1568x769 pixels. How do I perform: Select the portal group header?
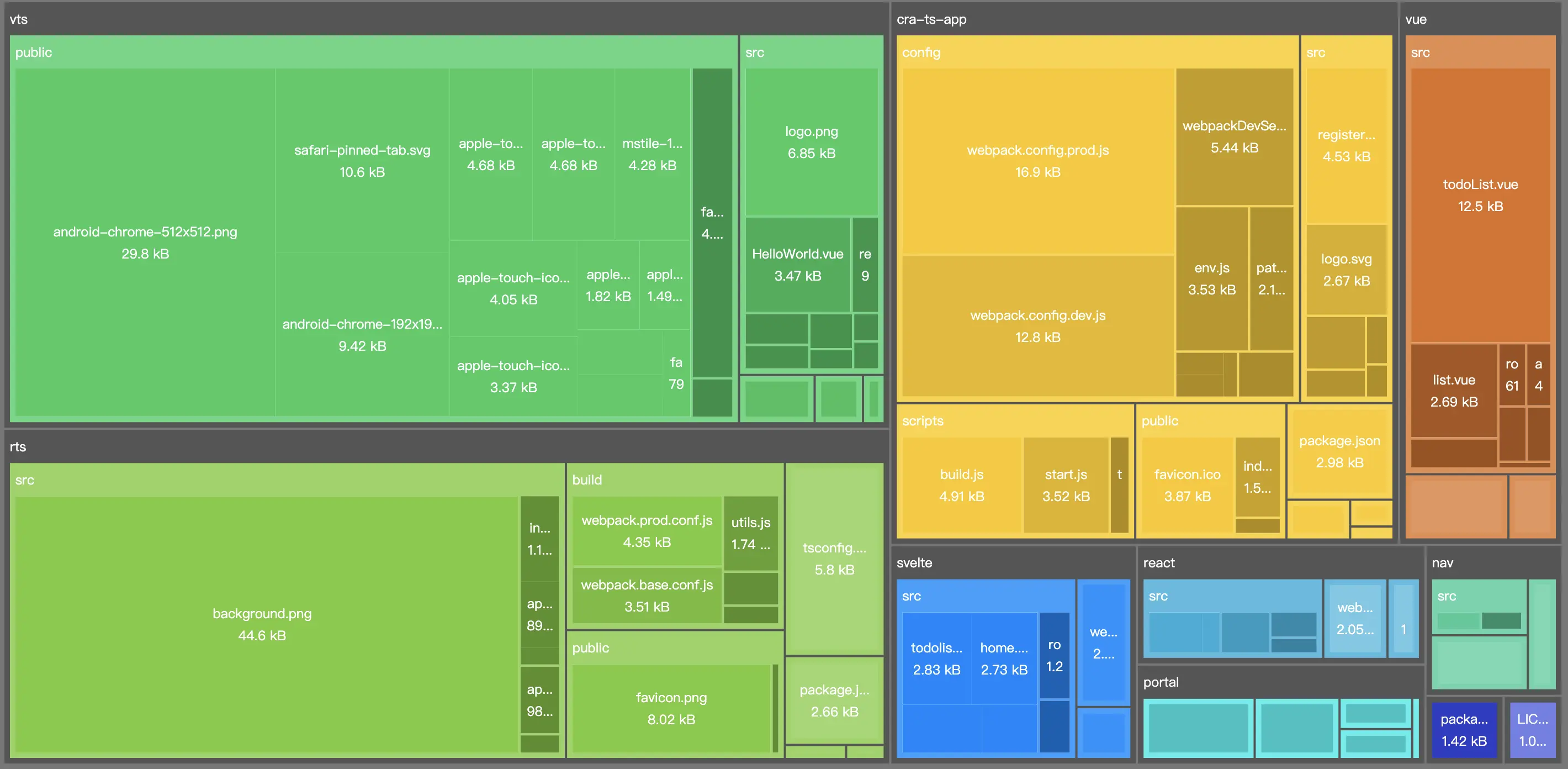(x=1160, y=682)
